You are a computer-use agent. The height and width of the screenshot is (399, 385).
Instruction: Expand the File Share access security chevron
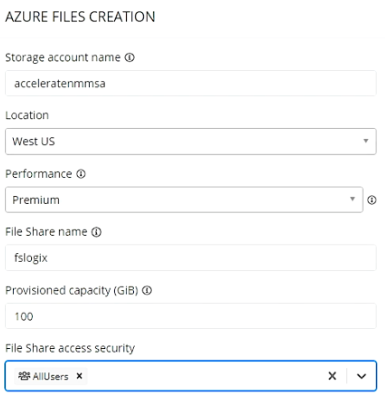pos(361,376)
